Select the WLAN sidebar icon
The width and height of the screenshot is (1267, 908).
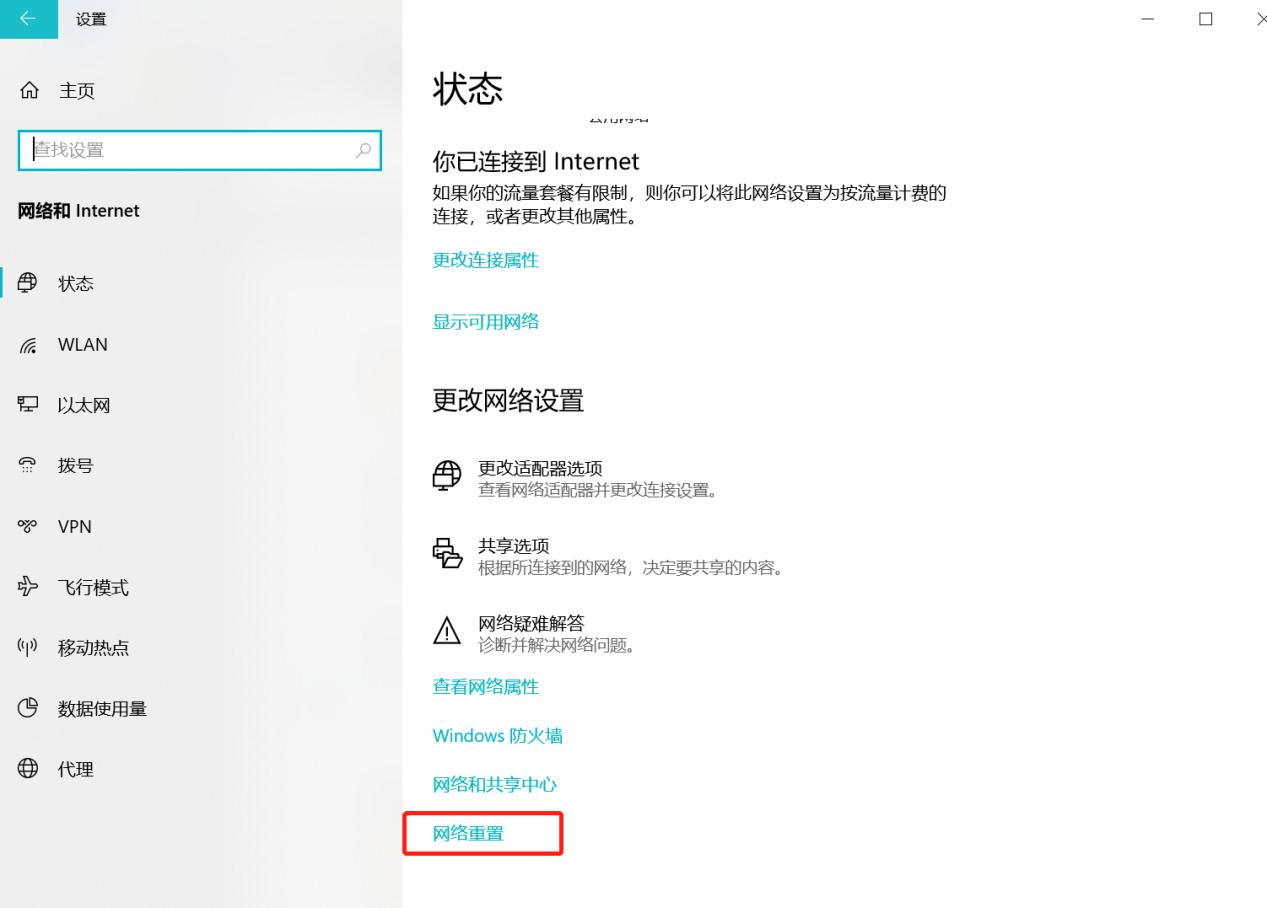[30, 344]
